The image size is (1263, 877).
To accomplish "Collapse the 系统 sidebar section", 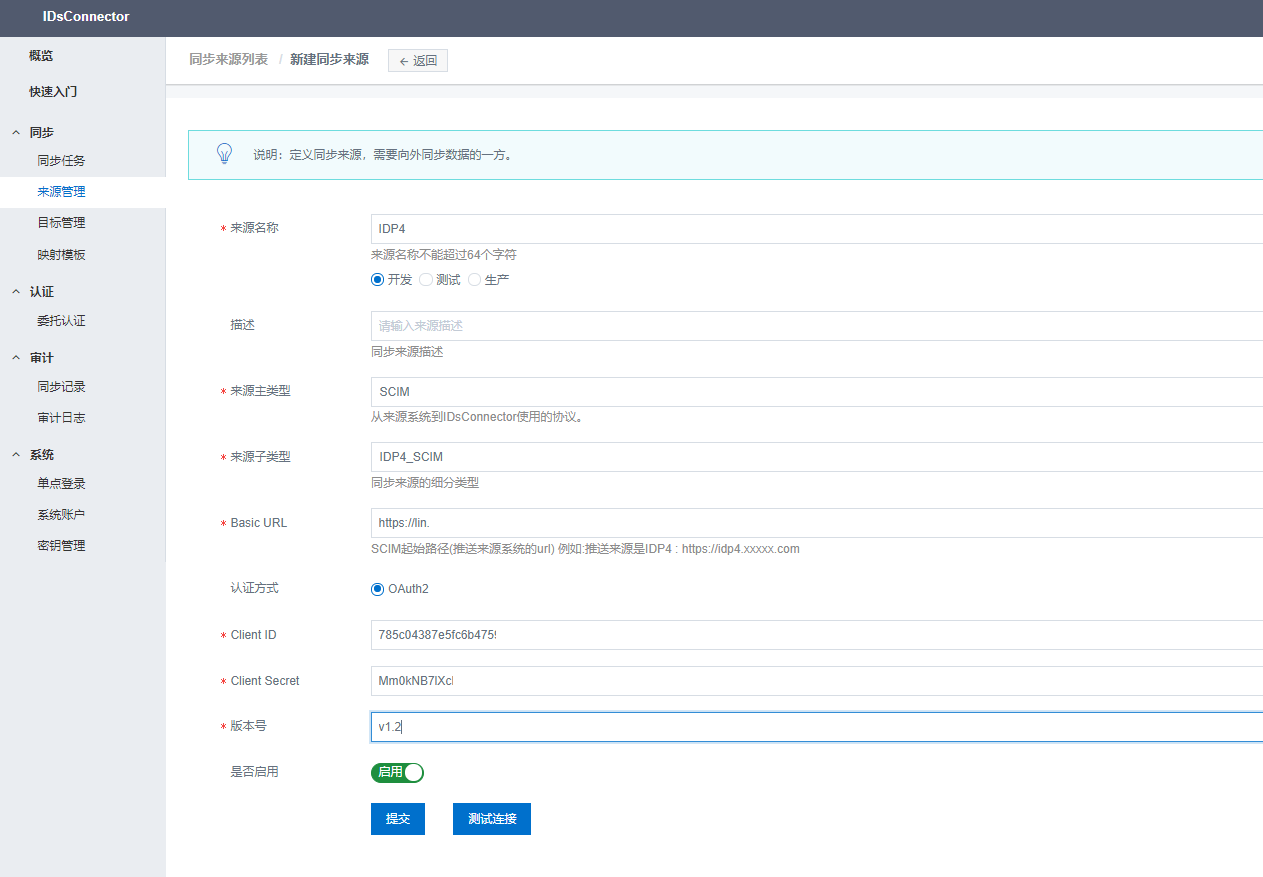I will pos(16,455).
